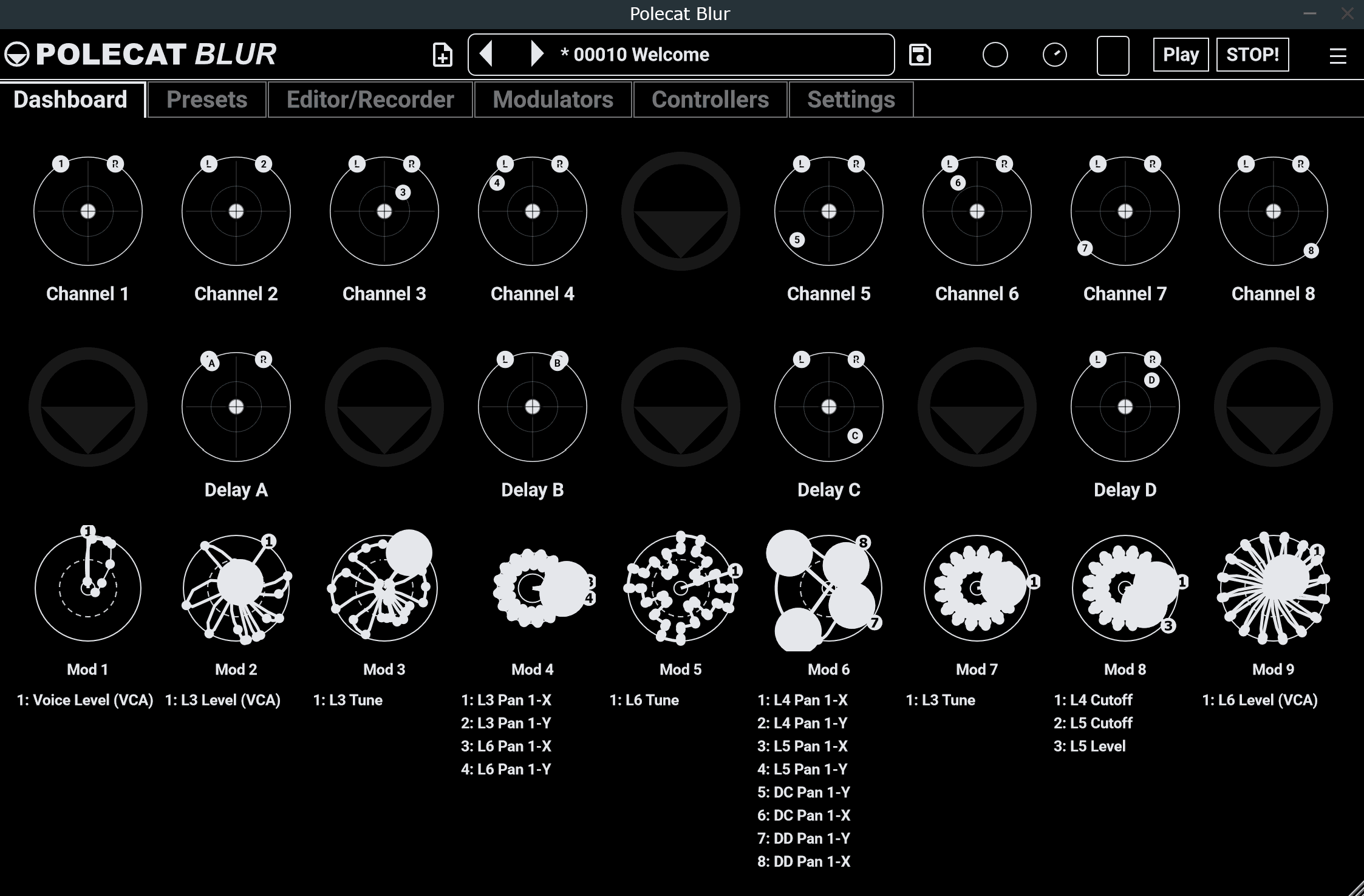
Task: Select the Channel 6 pan circle center
Action: point(977,211)
